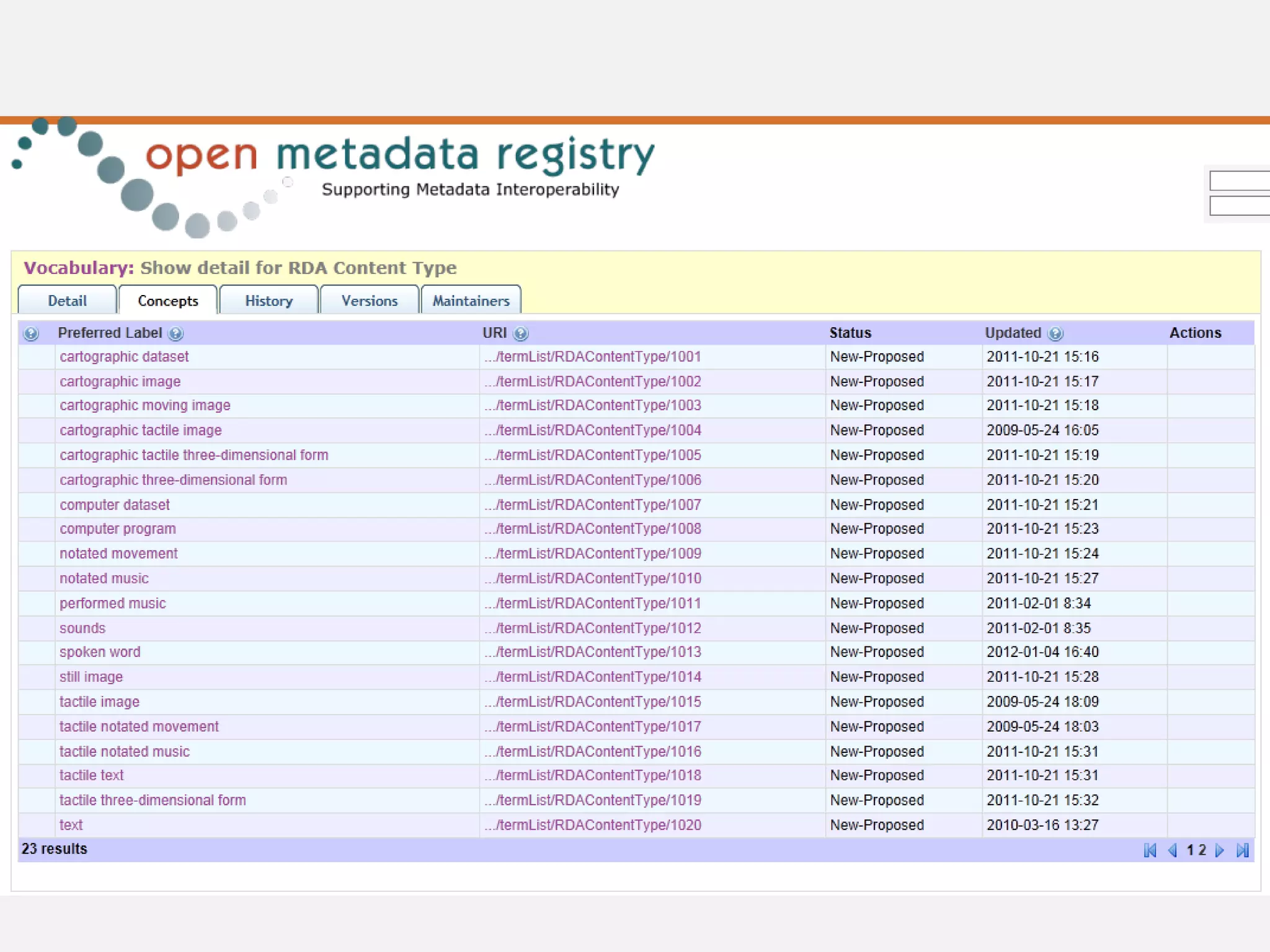Click help icon next to Updated header
The image size is (1270, 952).
tap(1055, 333)
